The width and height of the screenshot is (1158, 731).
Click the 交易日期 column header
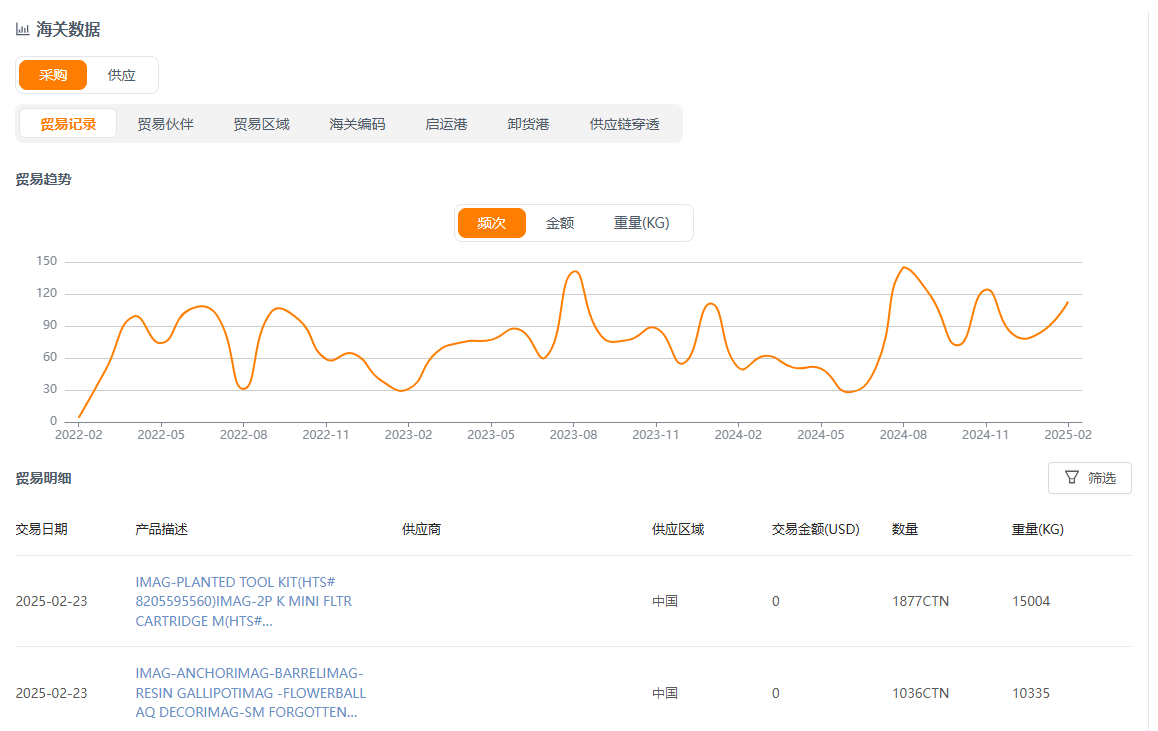tap(41, 529)
